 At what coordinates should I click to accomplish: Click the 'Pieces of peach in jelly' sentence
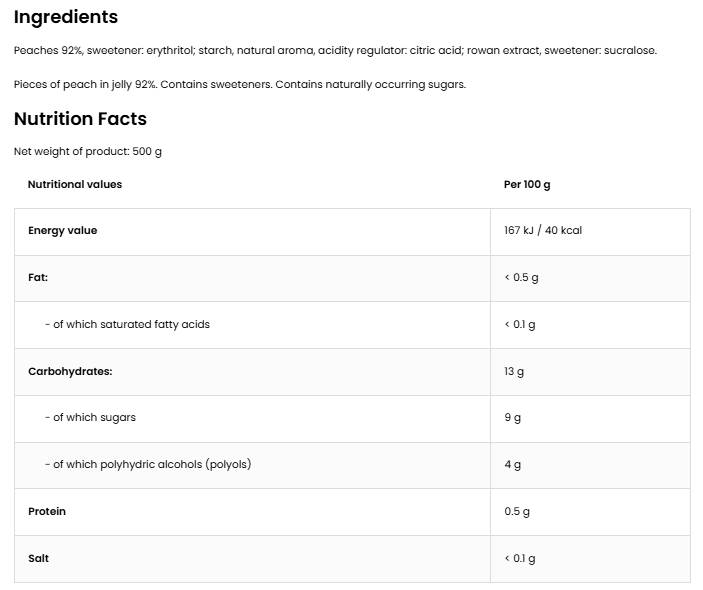tap(240, 84)
